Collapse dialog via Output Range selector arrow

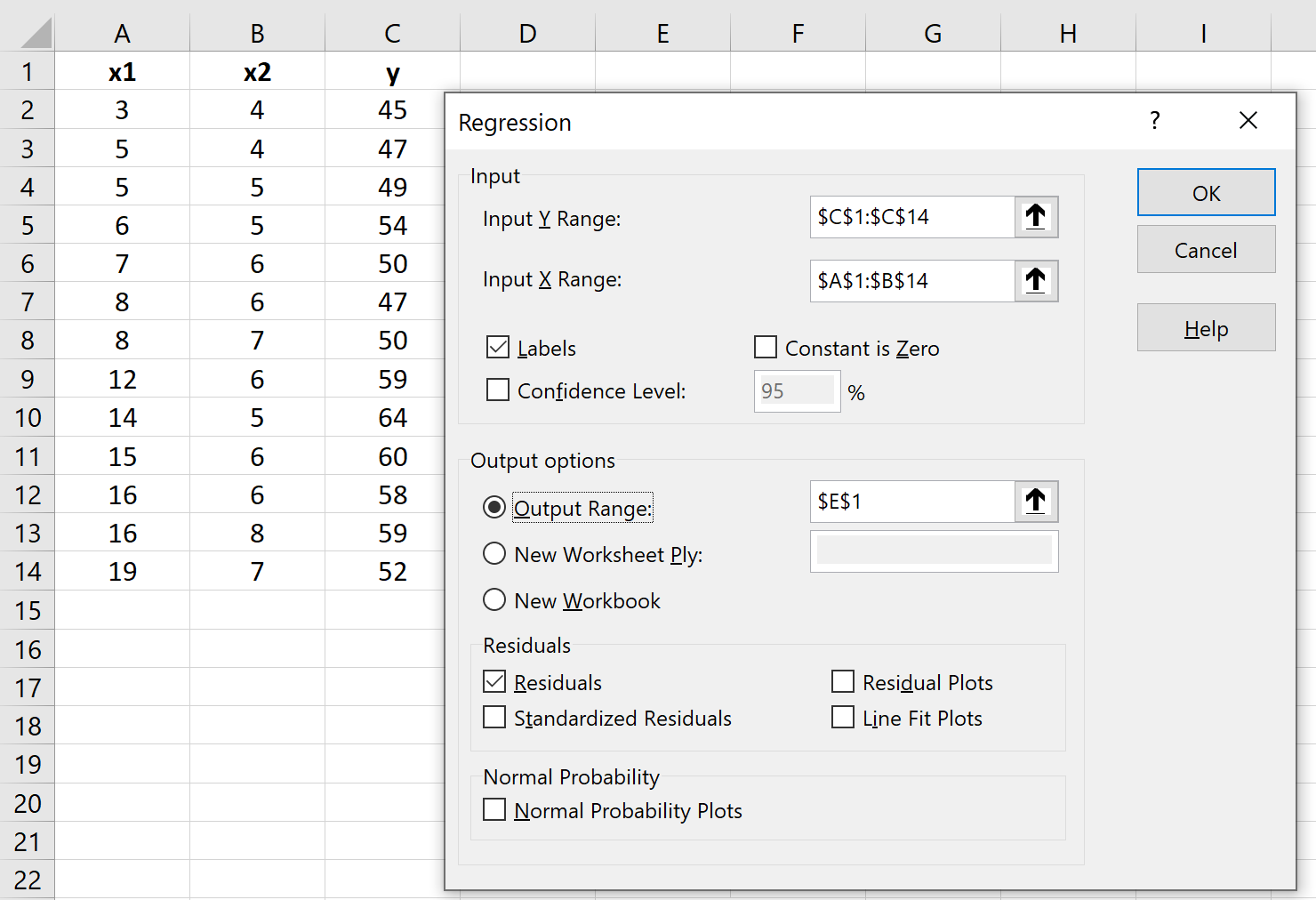(x=1036, y=502)
